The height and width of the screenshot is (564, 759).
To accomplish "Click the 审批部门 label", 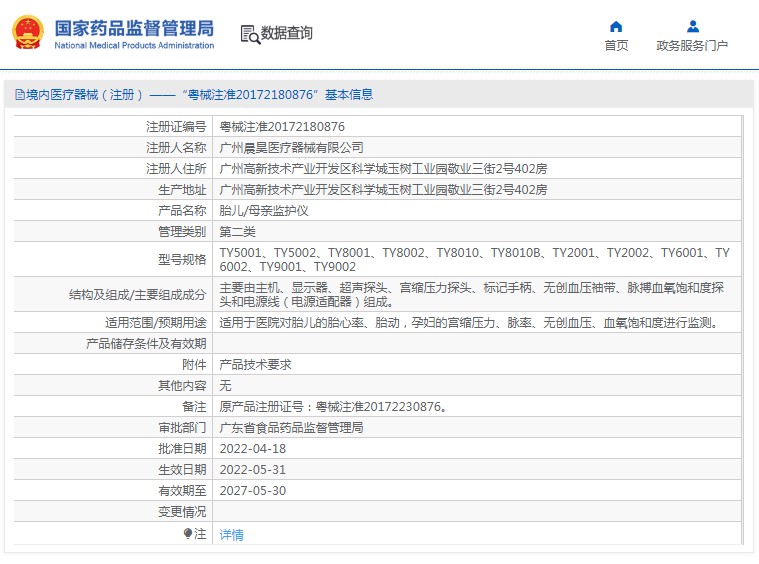I will click(182, 427).
